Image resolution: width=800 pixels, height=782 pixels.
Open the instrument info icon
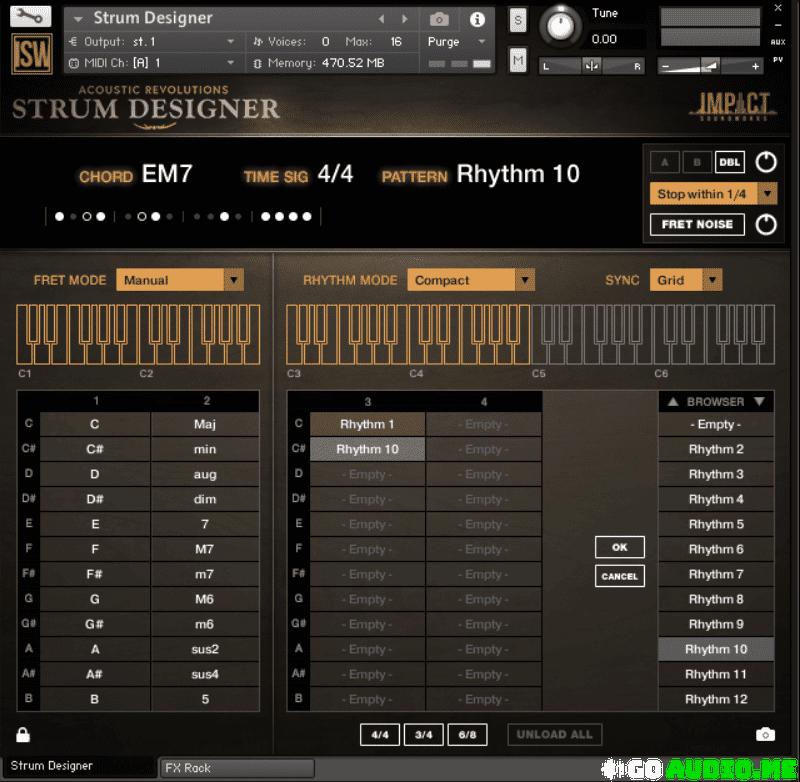(x=477, y=19)
